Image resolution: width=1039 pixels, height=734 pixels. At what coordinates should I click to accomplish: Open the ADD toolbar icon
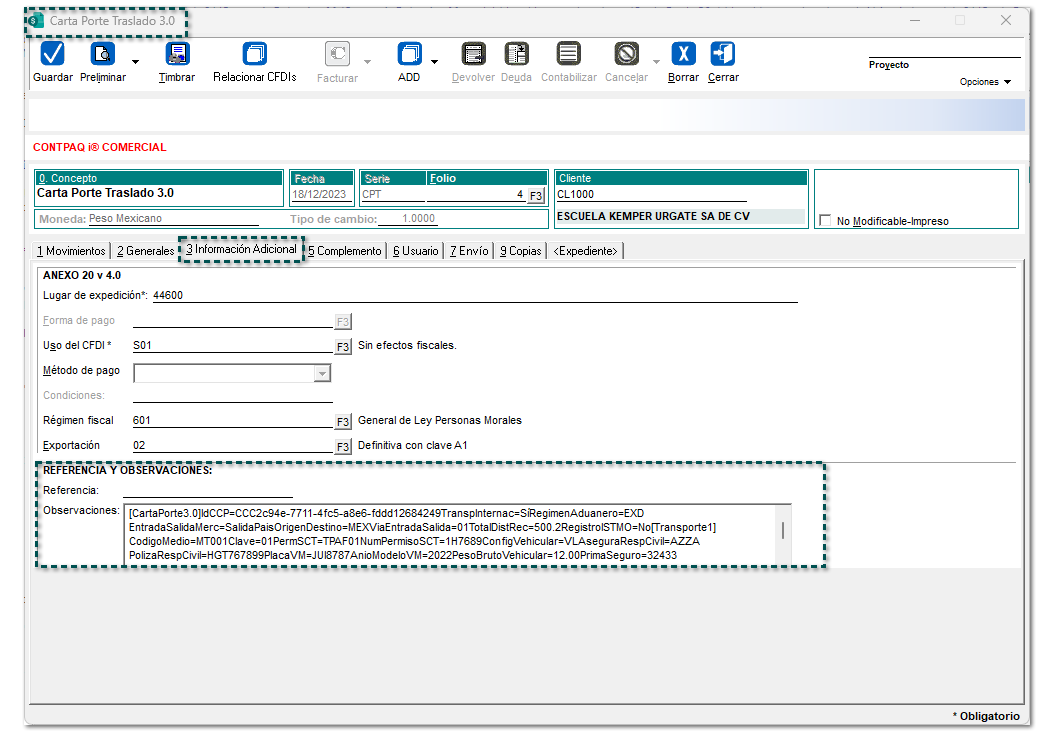click(409, 55)
